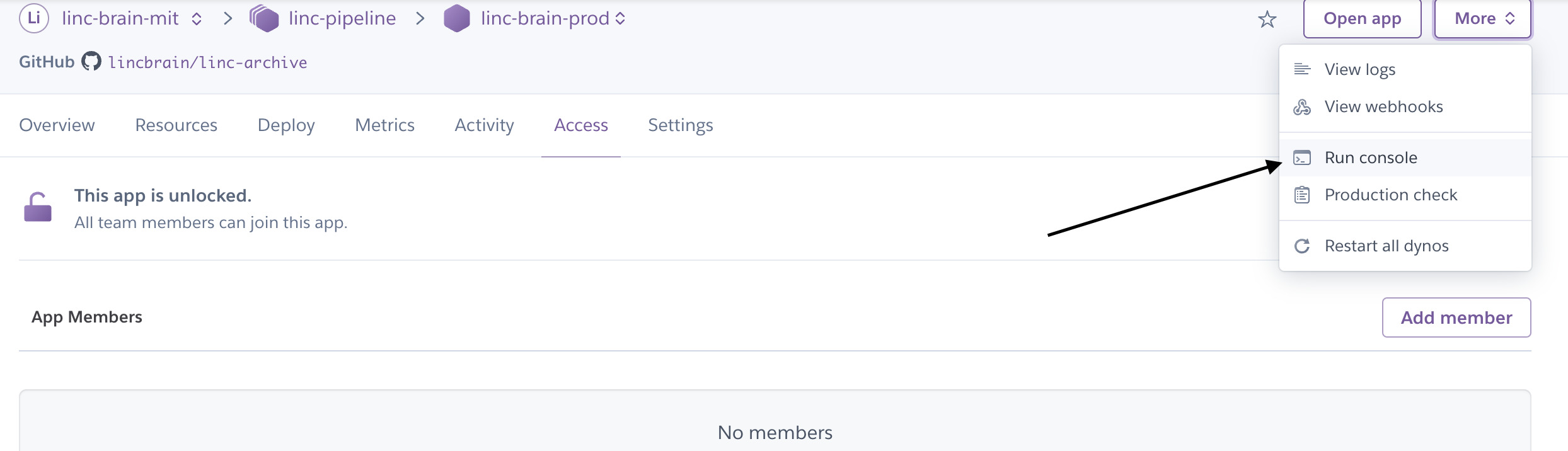Click the Open app button
The height and width of the screenshot is (451, 1568).
tap(1362, 18)
